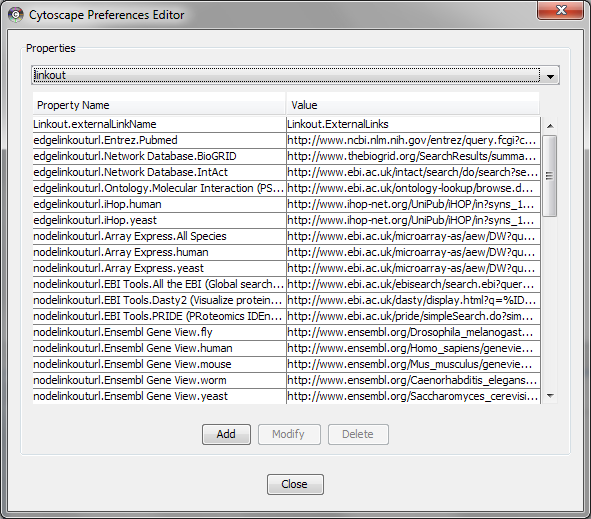Click the Cytoscape logo icon in title bar
The image size is (591, 519).
(x=15, y=15)
